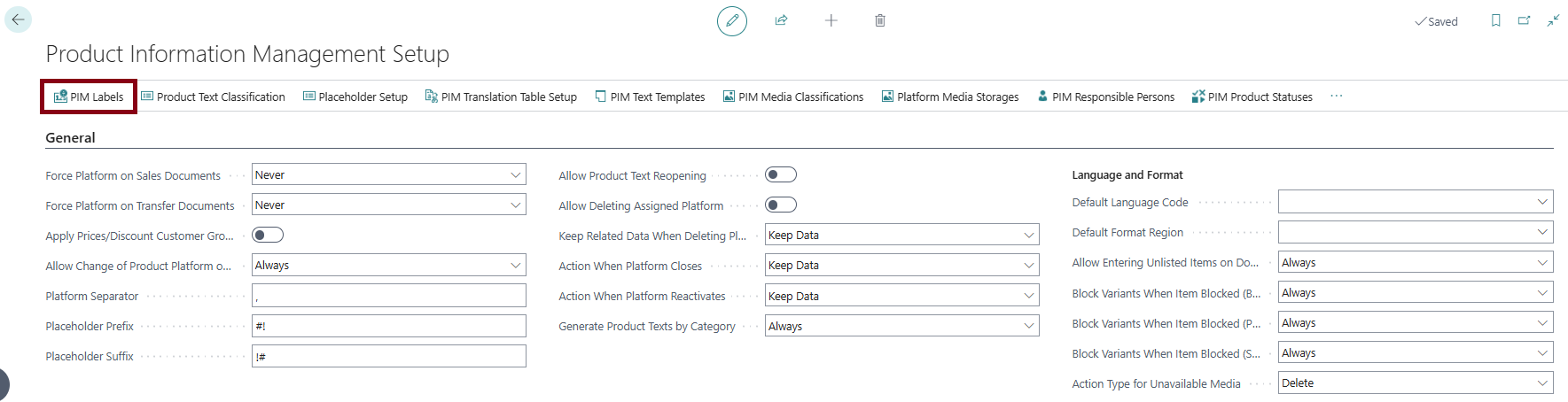
Task: Click the General section heading
Action: (70, 137)
